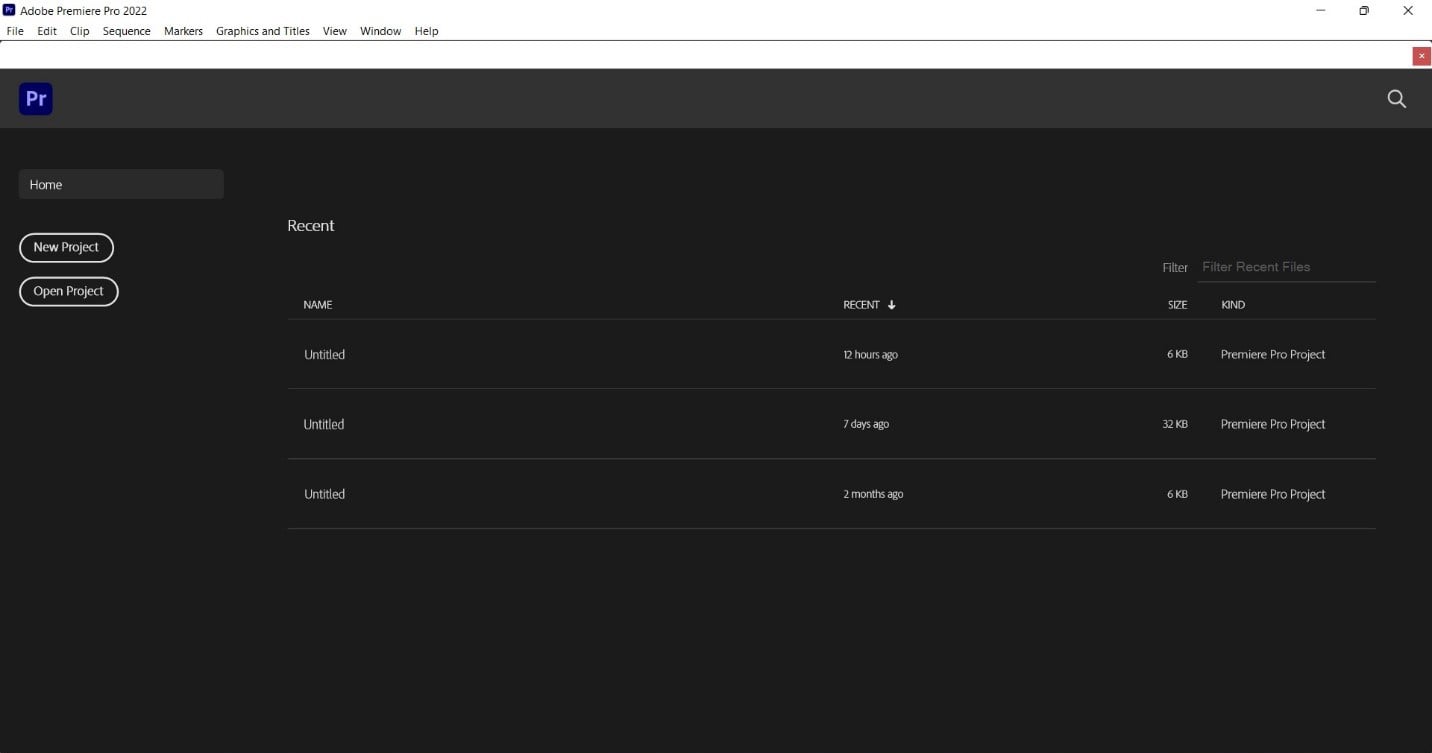Sort by the KIND column header
The height and width of the screenshot is (753, 1432).
(x=1233, y=305)
